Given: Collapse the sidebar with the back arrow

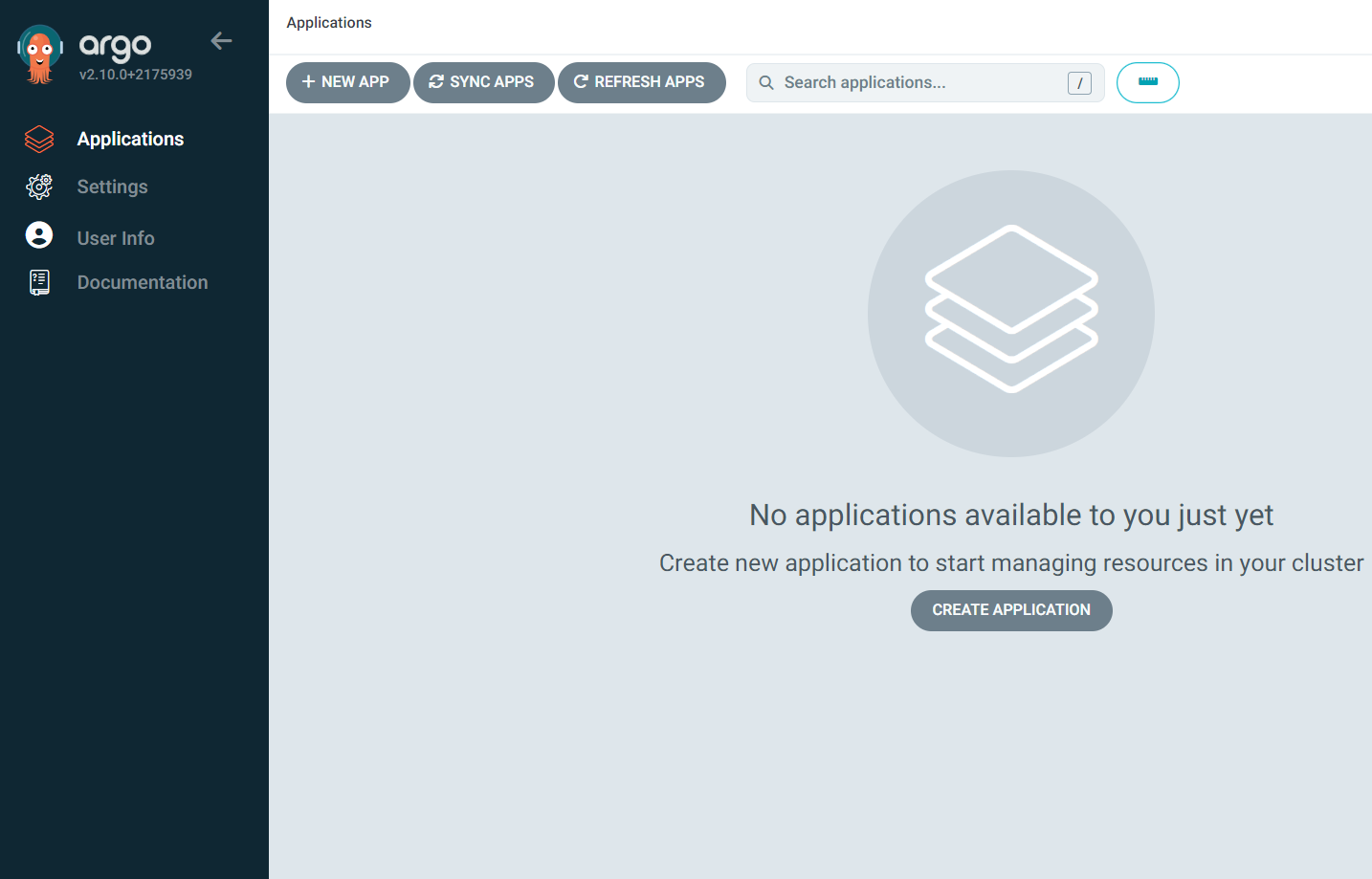Looking at the screenshot, I should tap(221, 40).
